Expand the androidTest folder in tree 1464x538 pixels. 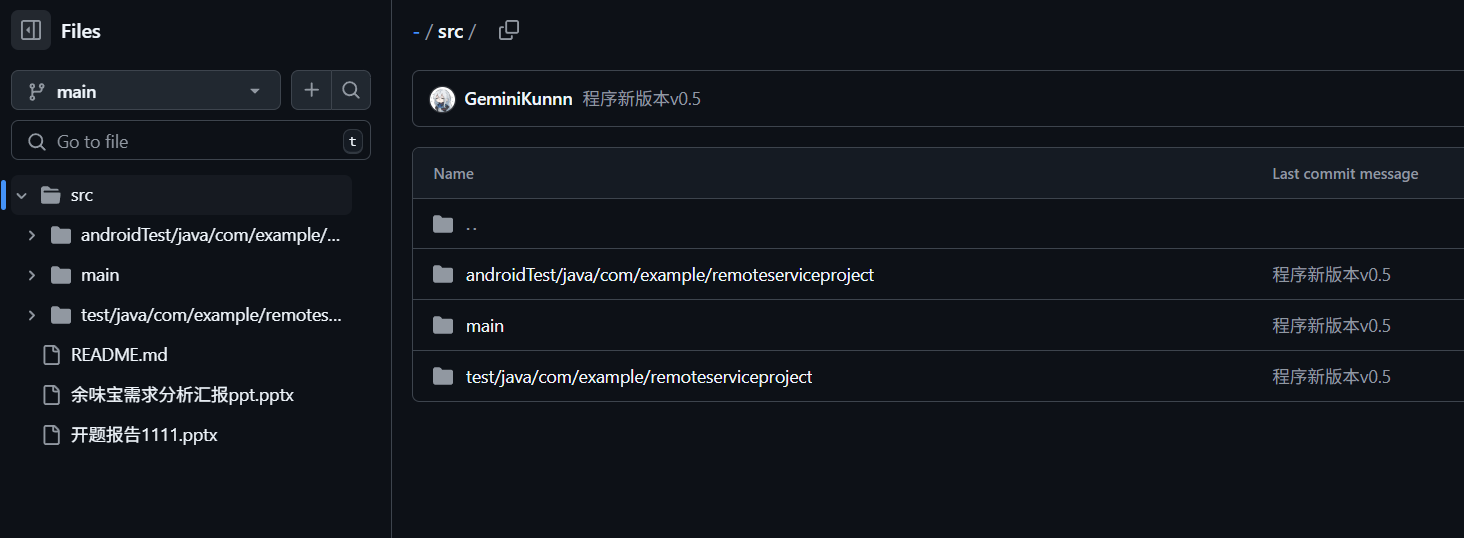click(x=31, y=235)
